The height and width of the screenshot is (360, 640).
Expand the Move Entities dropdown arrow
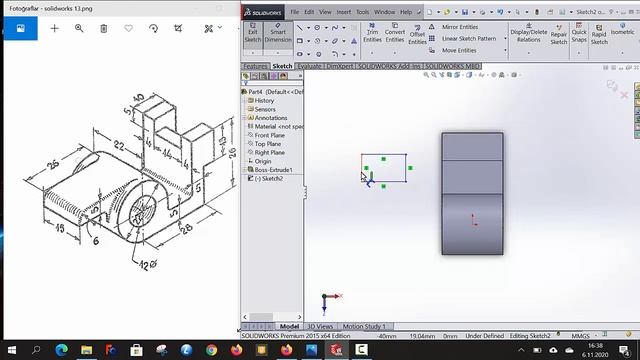(x=505, y=51)
